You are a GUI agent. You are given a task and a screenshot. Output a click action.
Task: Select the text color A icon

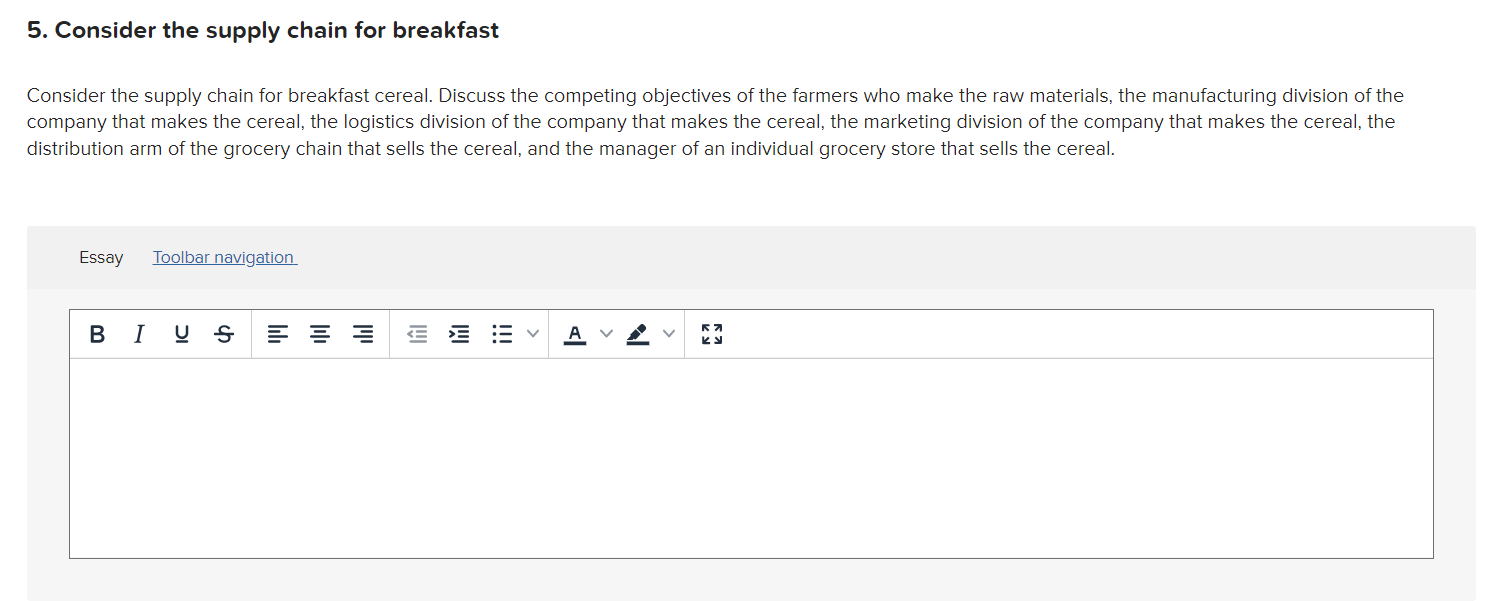click(x=574, y=334)
